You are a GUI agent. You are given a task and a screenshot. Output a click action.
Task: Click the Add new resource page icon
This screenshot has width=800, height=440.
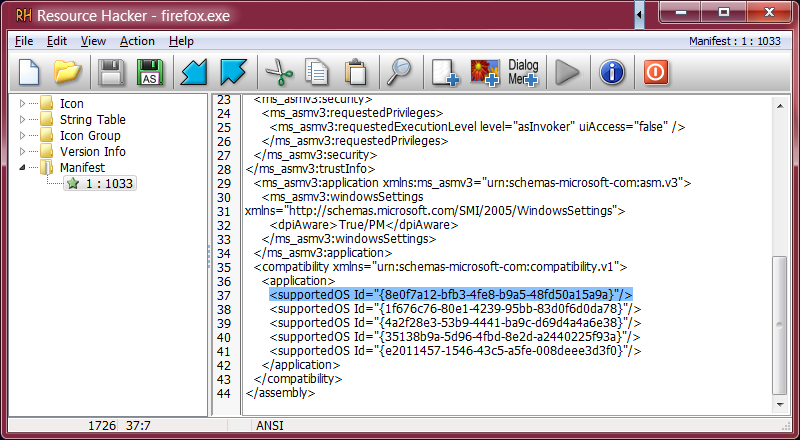[445, 72]
